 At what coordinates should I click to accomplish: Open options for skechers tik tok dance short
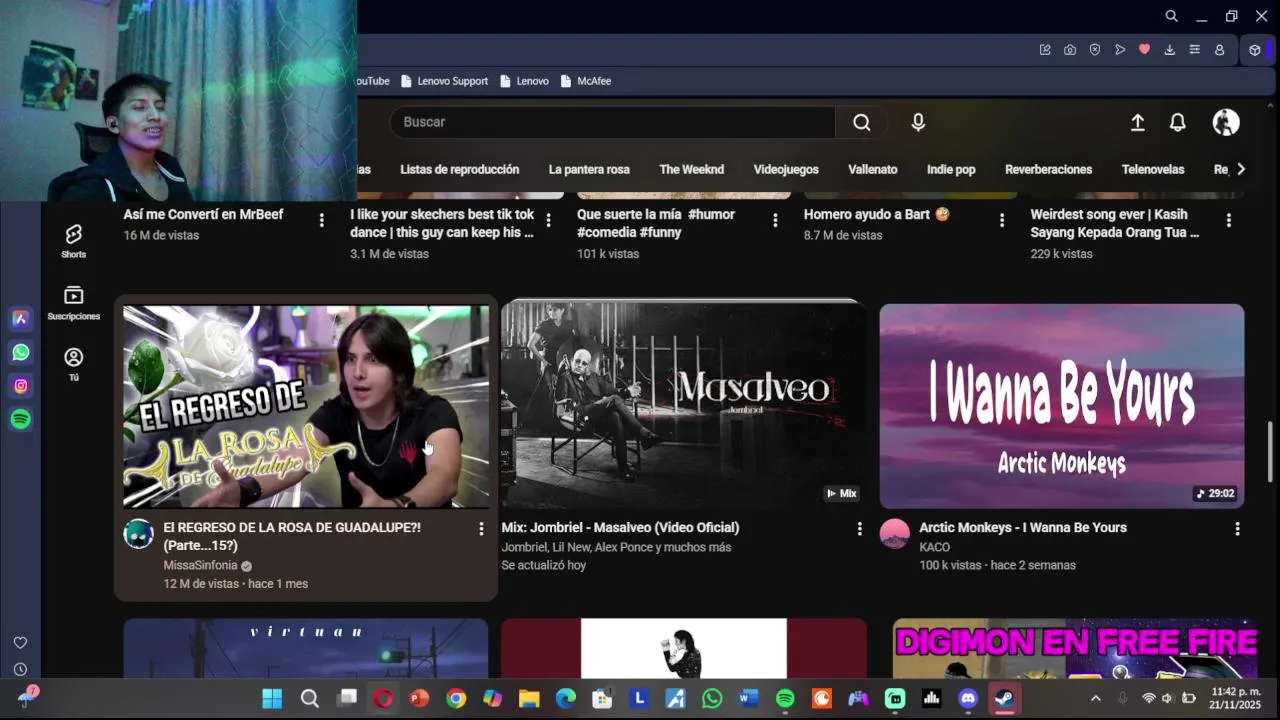548,220
